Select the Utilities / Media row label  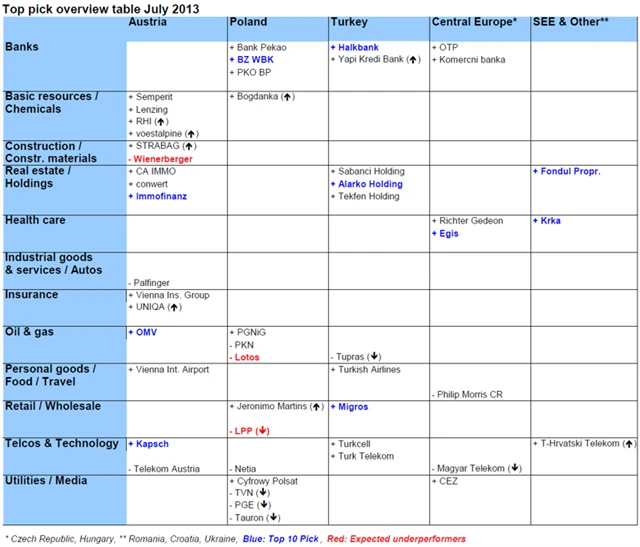point(46,480)
